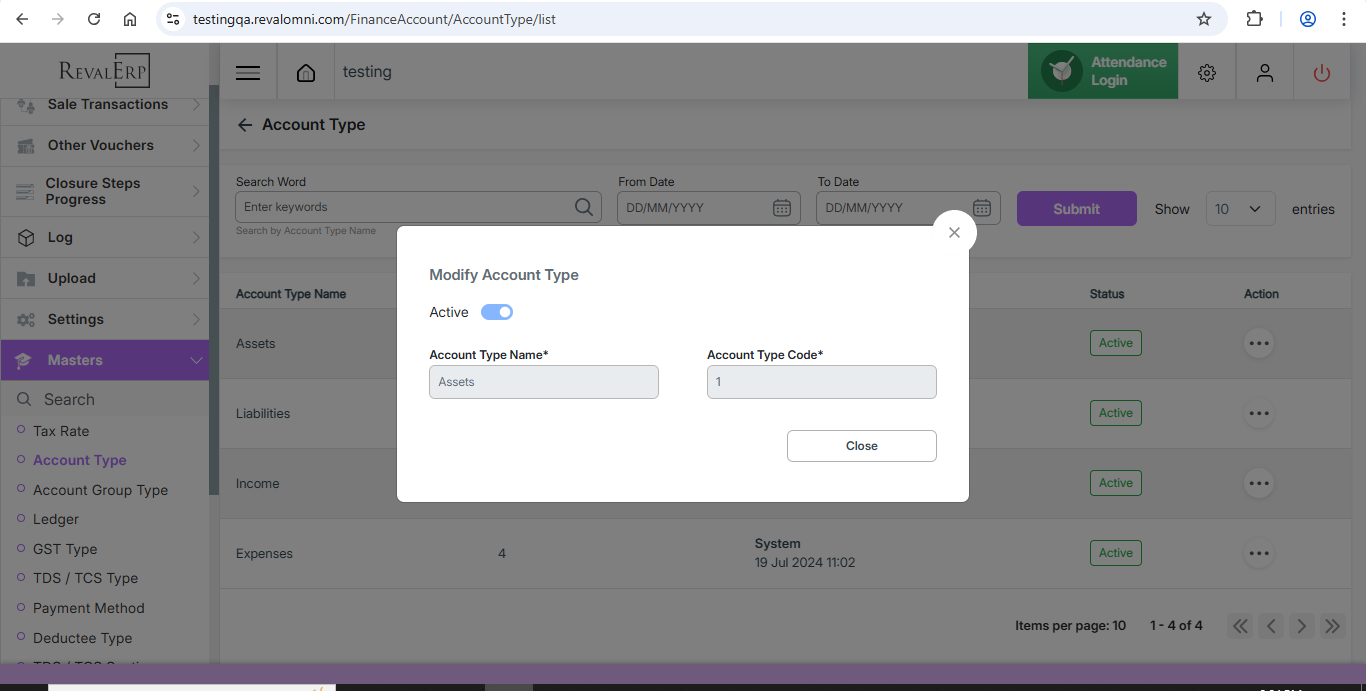Open Account Group Type menu item
This screenshot has width=1366, height=691.
pyautogui.click(x=100, y=490)
